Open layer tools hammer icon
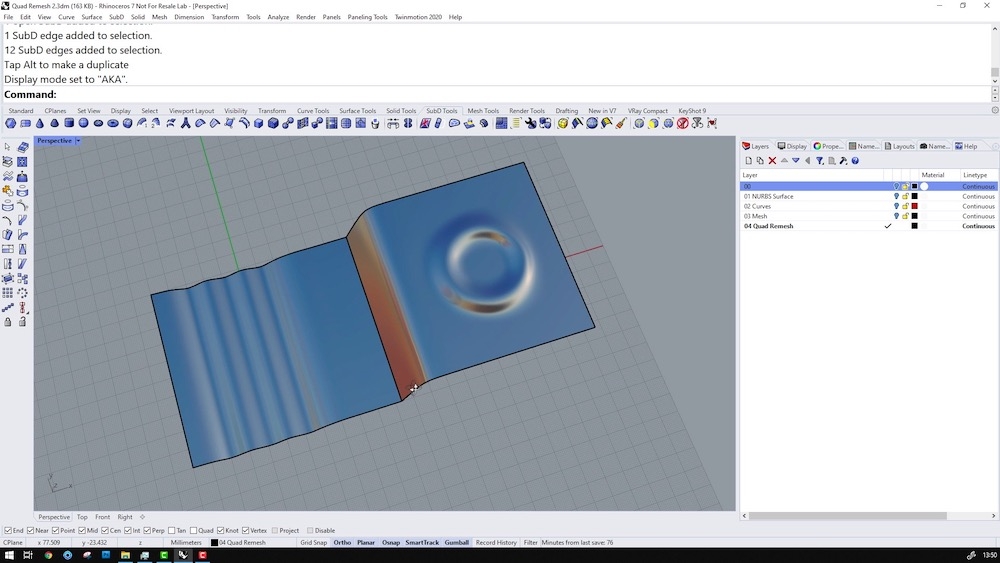This screenshot has height=563, width=1000. point(843,161)
